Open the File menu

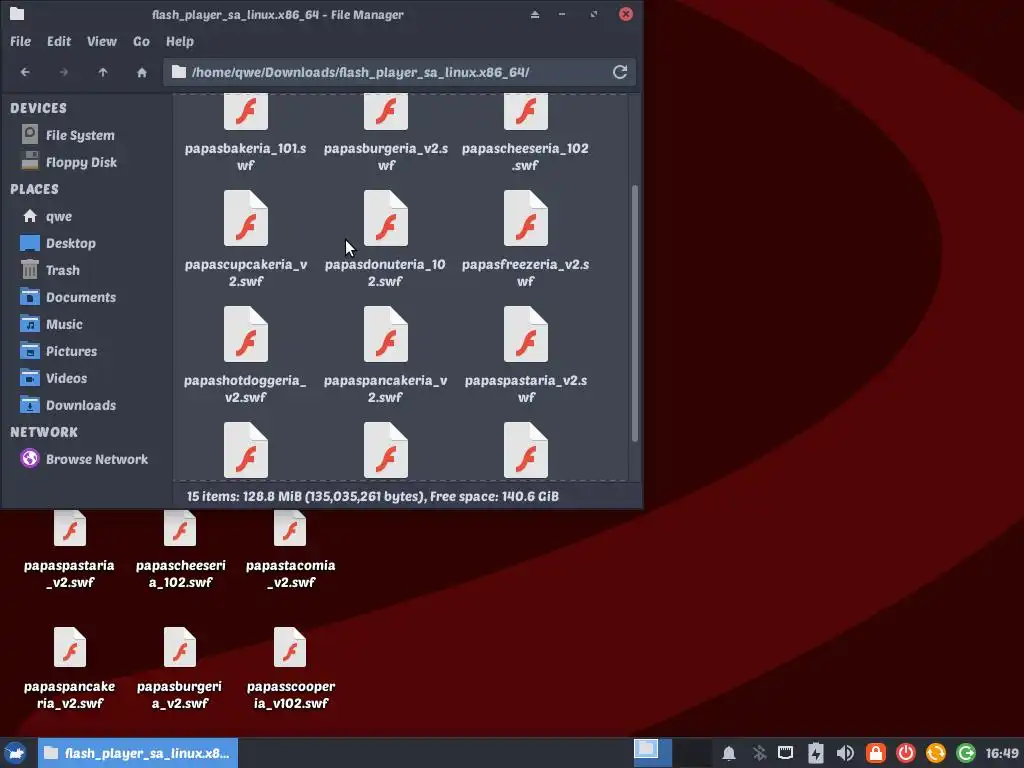(x=20, y=41)
